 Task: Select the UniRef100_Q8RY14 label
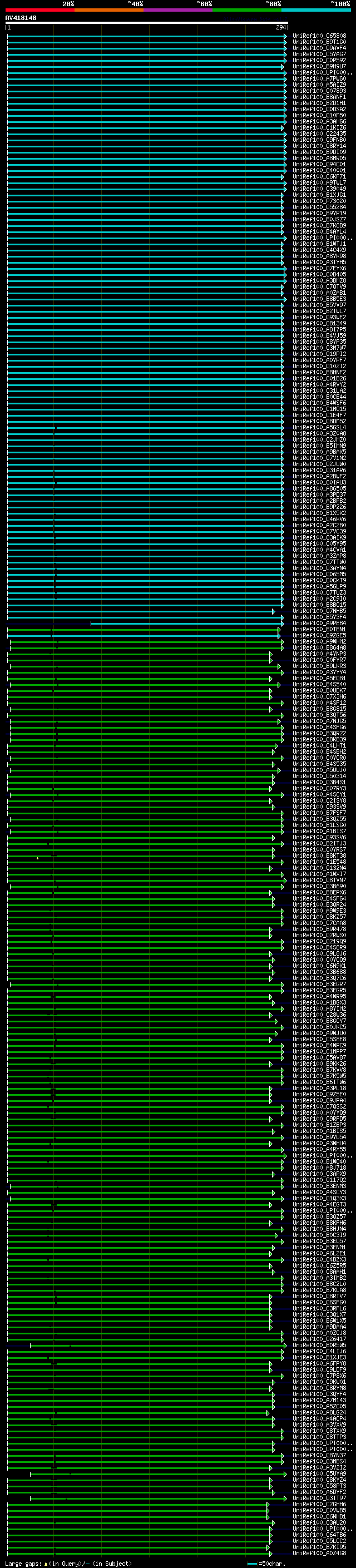(319, 146)
